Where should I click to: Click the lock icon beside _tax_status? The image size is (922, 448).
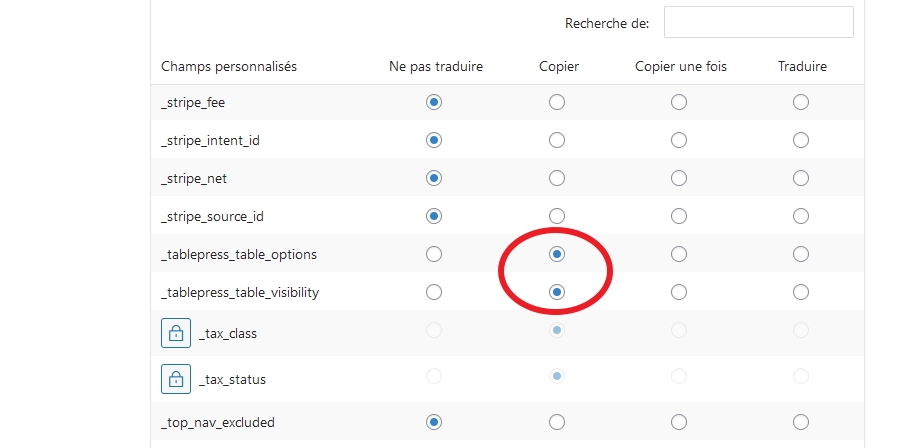(x=176, y=379)
